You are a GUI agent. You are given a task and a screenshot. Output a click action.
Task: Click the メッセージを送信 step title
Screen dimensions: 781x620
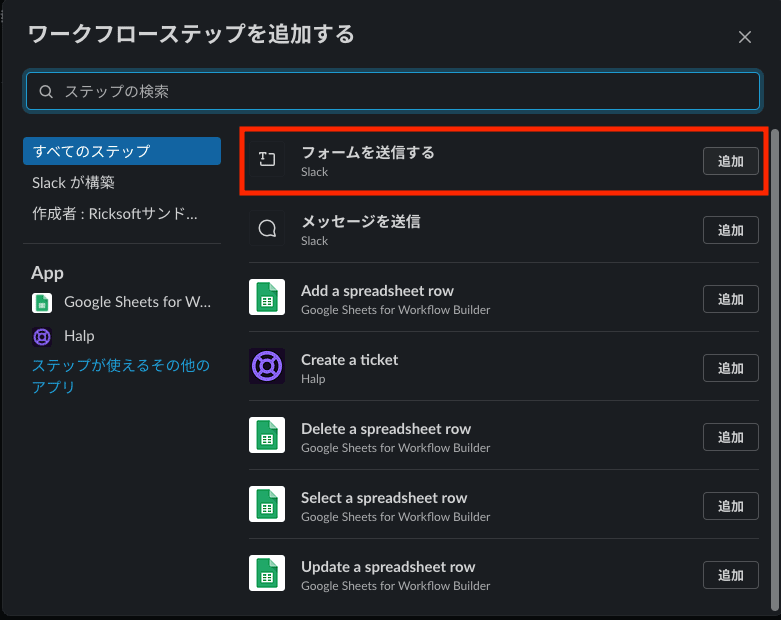(x=361, y=221)
